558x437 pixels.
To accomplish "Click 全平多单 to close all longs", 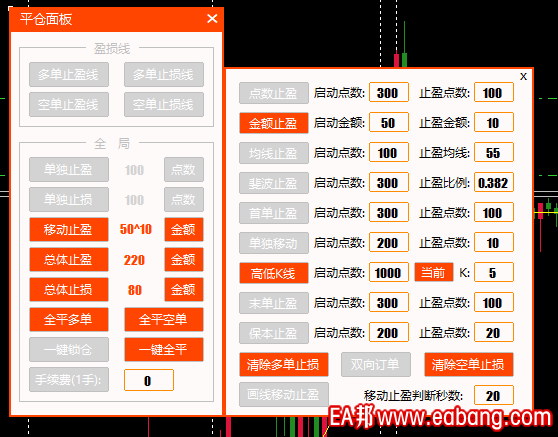I will click(x=69, y=320).
